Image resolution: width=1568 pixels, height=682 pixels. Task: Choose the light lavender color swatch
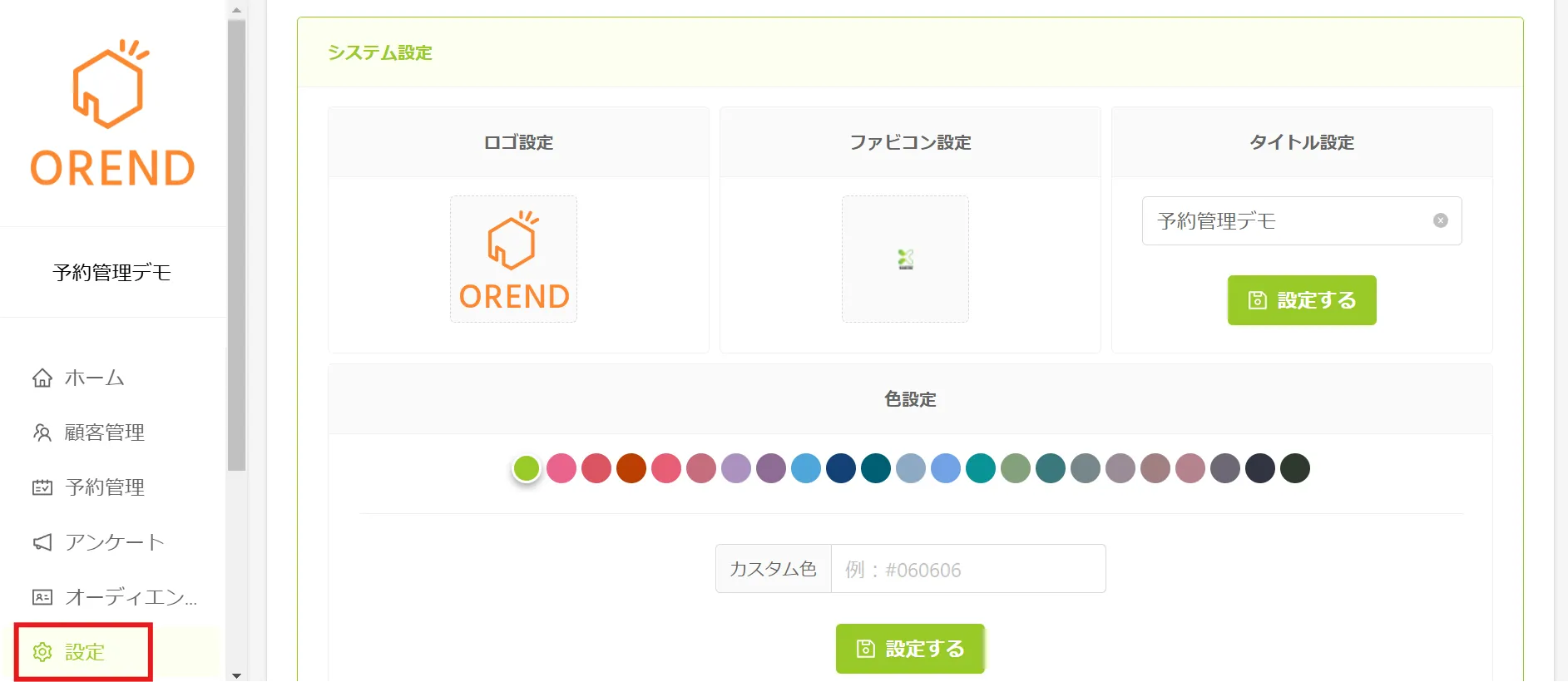click(736, 468)
